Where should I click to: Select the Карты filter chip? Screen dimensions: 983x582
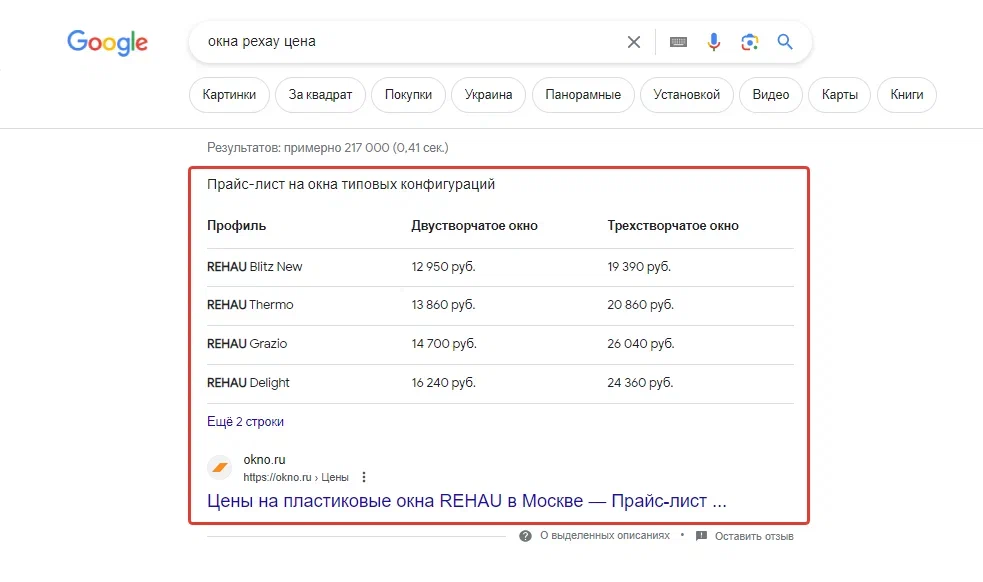click(x=839, y=95)
